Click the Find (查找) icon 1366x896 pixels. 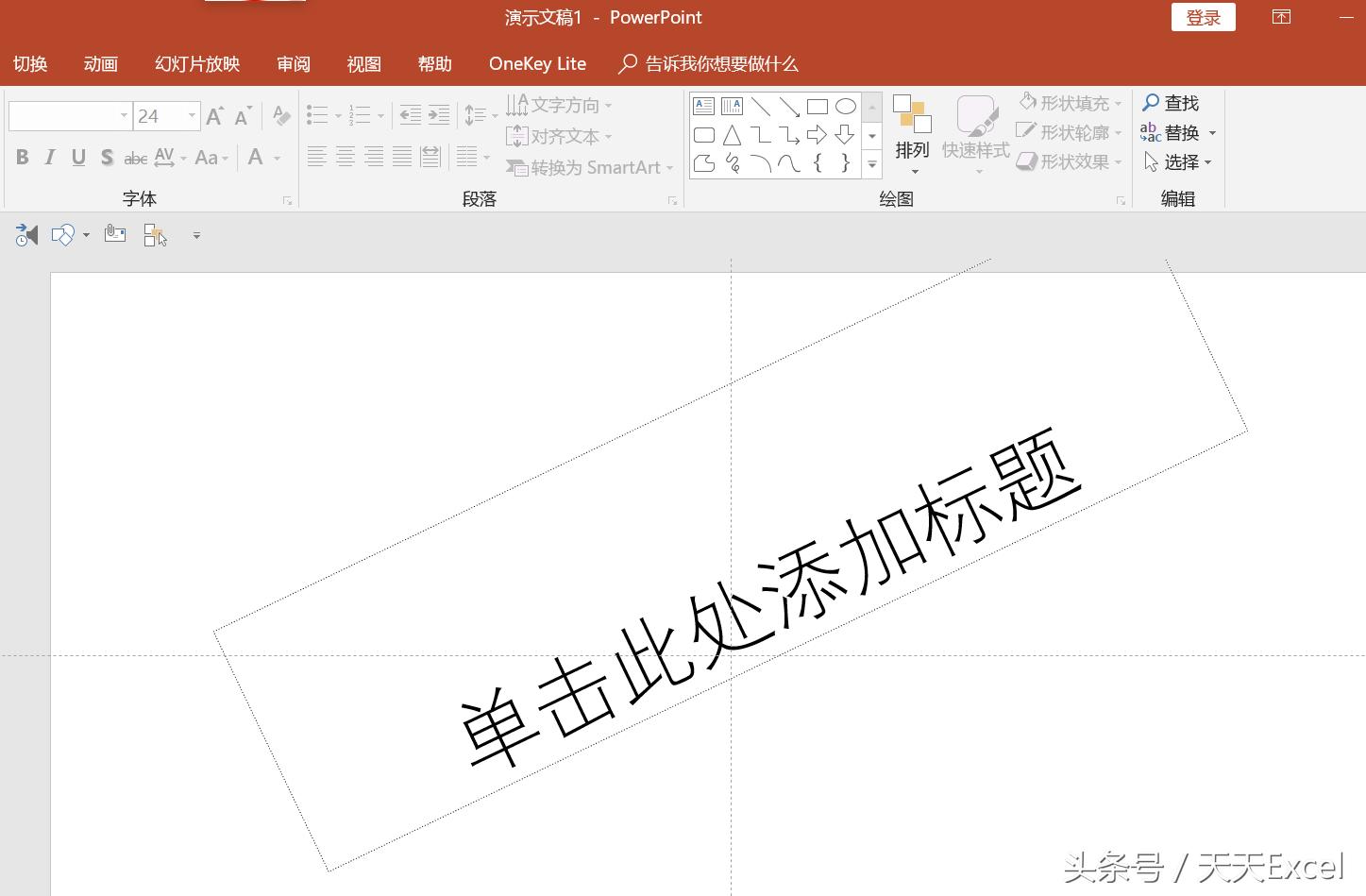coord(1171,102)
